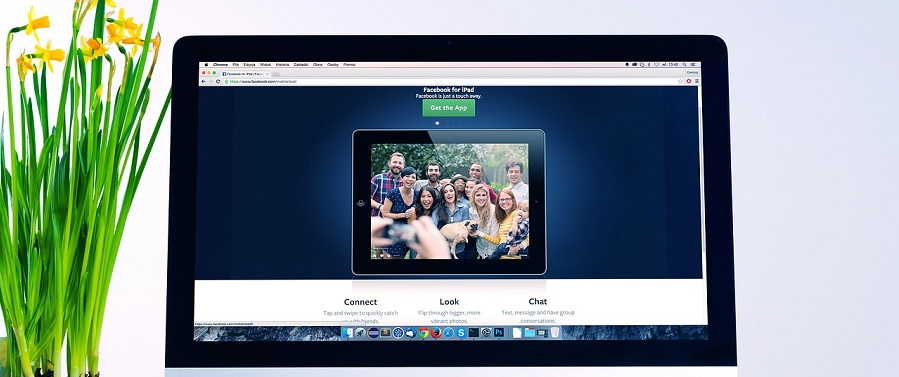Open Safari from the dock
This screenshot has width=899, height=377.
point(448,332)
